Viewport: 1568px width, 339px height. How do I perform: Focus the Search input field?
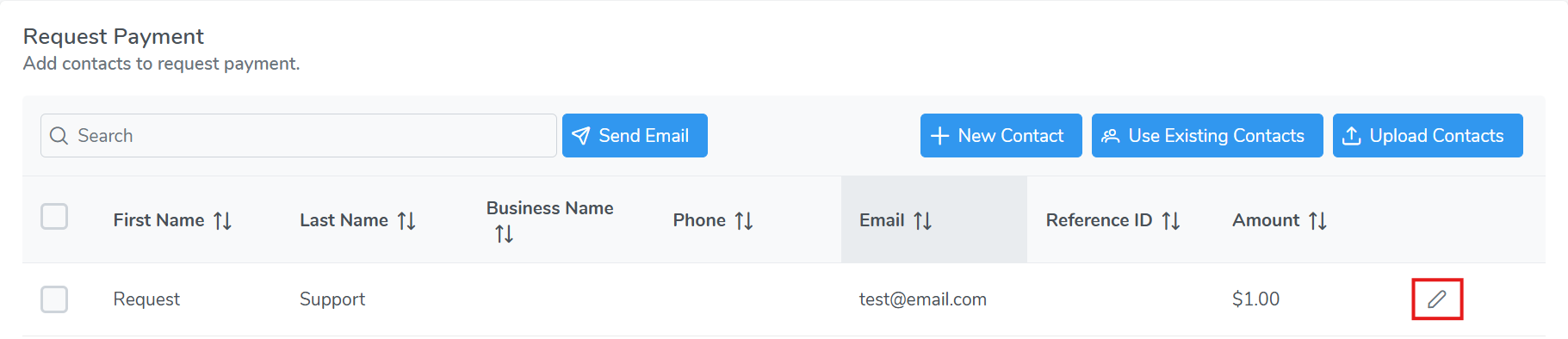click(x=298, y=136)
